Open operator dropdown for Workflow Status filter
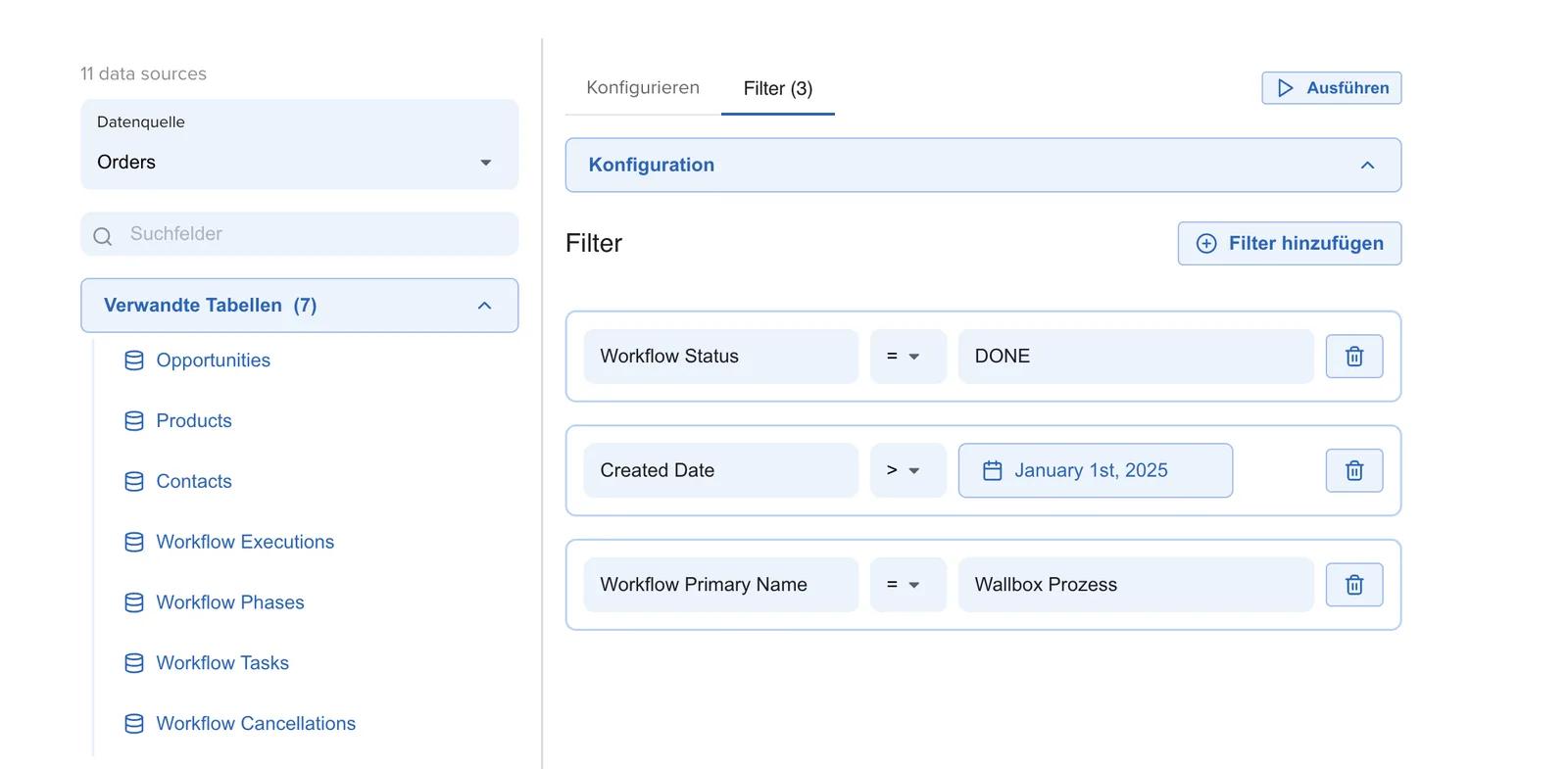The image size is (1568, 769). pyautogui.click(x=907, y=357)
